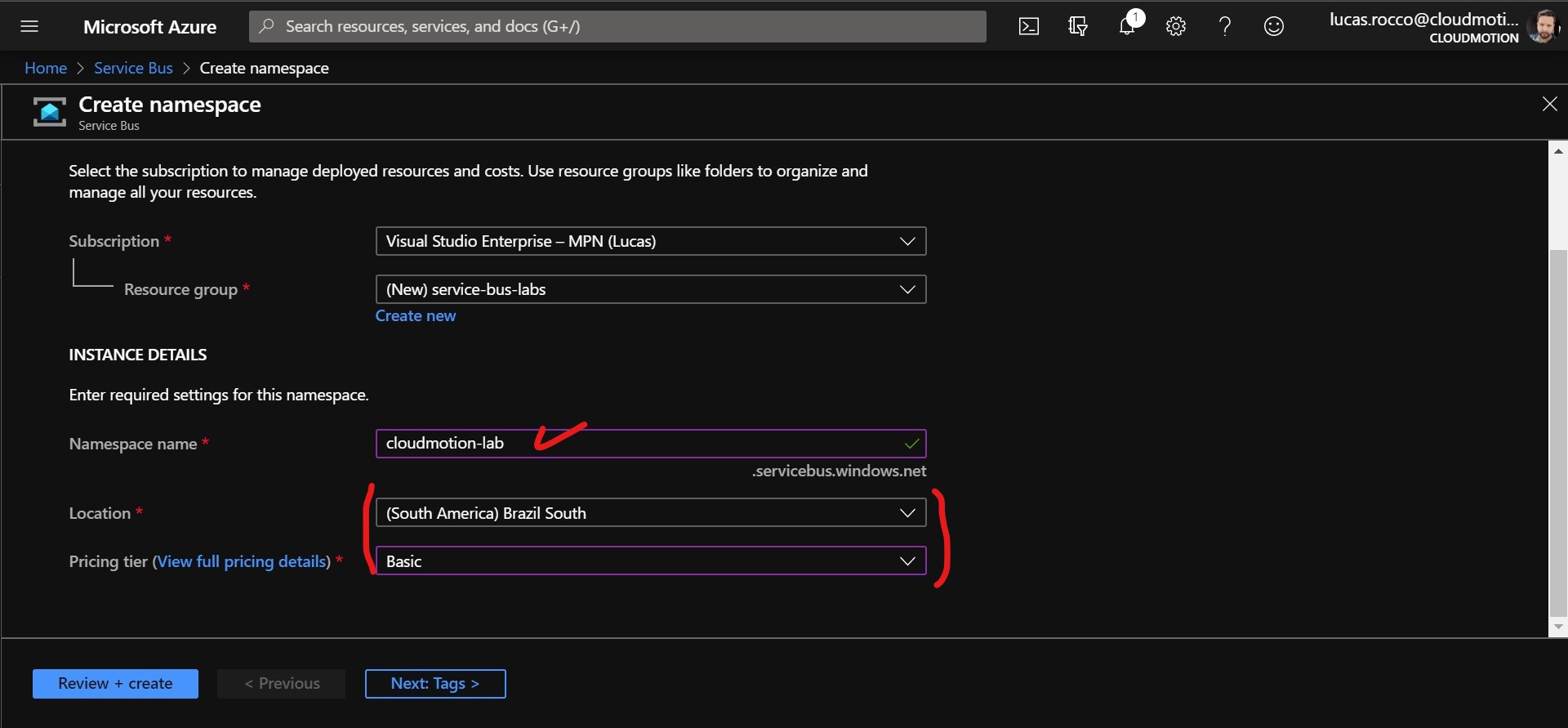Click the Service Bus namespace icon
The image size is (1568, 728).
click(x=49, y=112)
